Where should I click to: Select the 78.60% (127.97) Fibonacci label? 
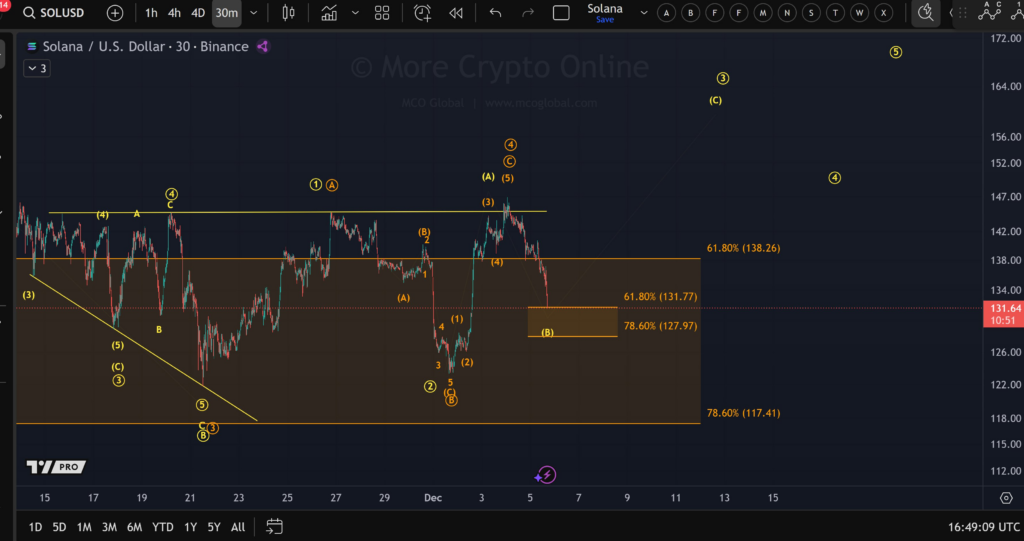(660, 325)
